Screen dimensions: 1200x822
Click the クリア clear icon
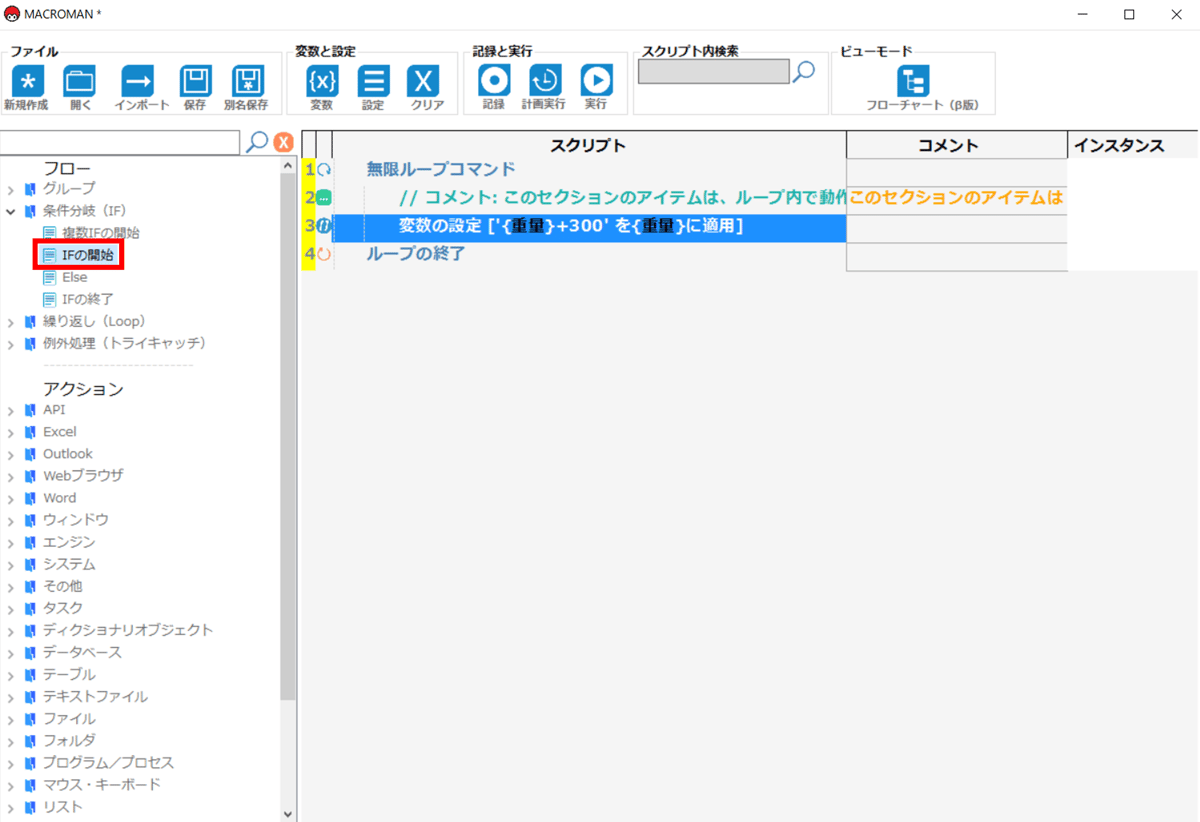(x=424, y=81)
